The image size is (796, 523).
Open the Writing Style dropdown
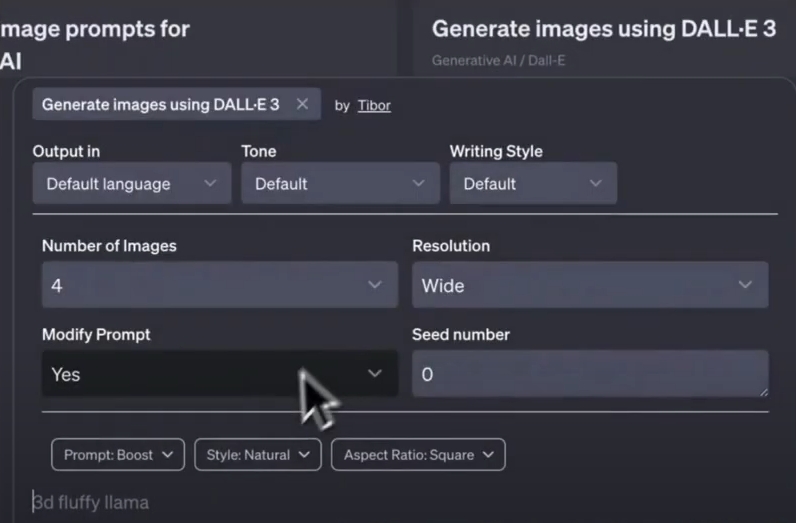pos(533,183)
